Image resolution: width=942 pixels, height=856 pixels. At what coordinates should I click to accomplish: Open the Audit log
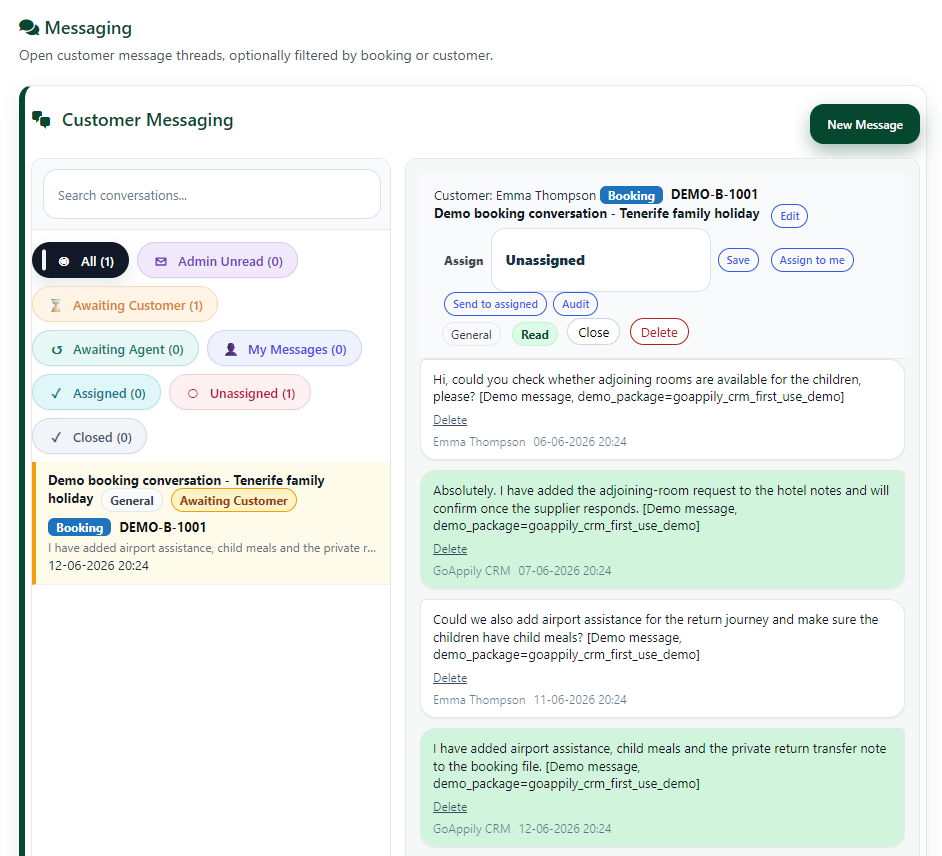click(x=575, y=304)
